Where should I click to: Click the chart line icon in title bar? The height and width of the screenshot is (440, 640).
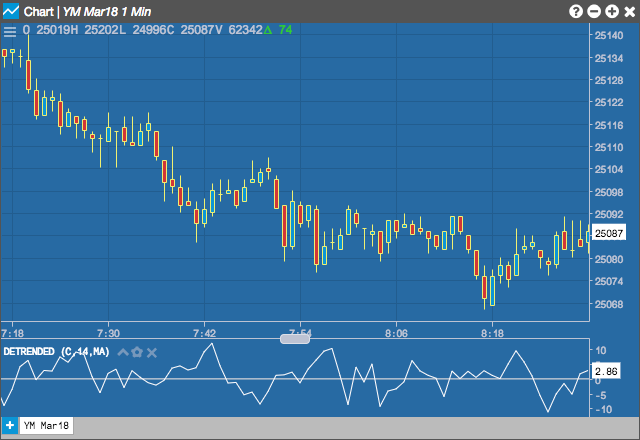tap(11, 11)
